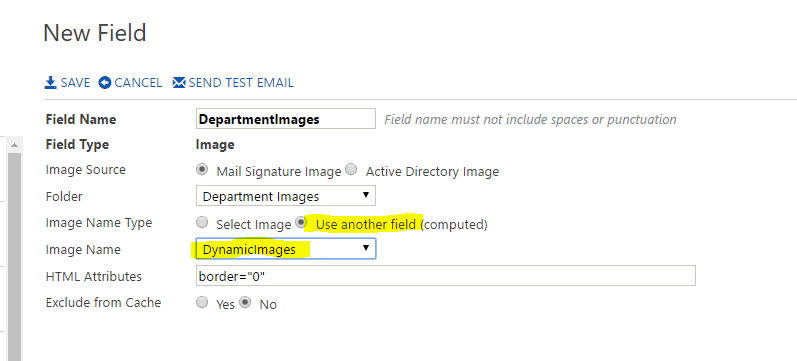Open the Folder Department Images dropdown
The image size is (797, 361).
pos(286,196)
